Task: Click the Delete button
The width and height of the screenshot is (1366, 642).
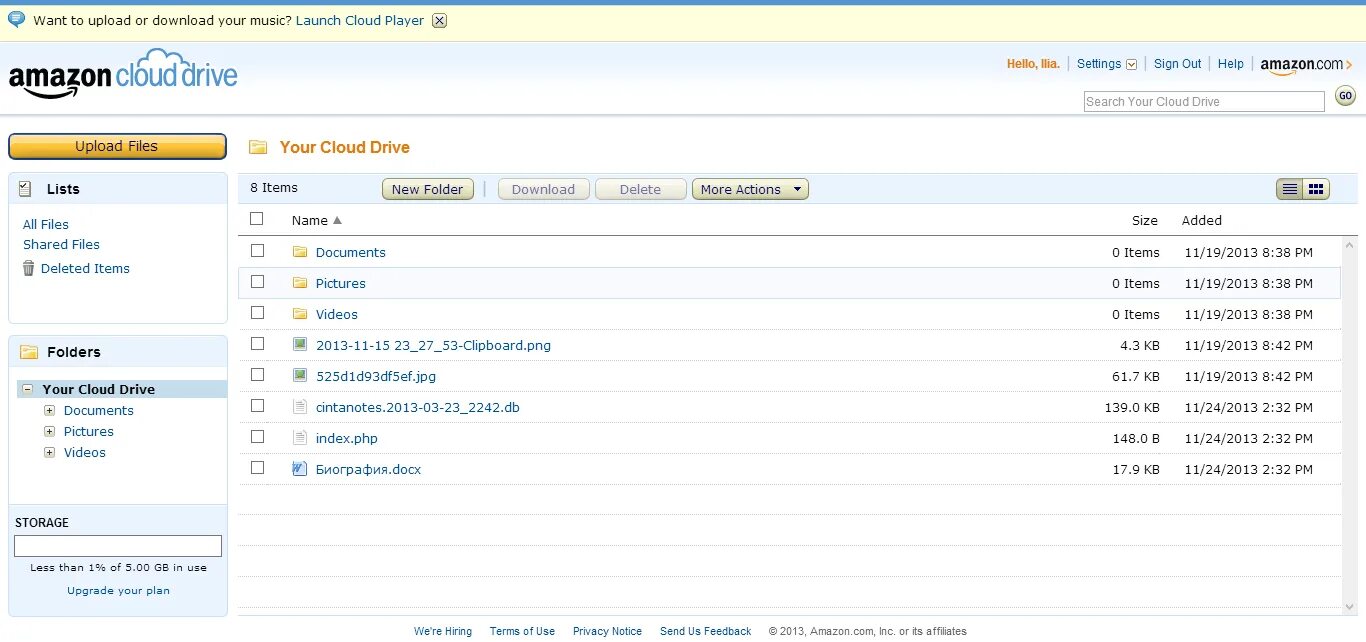Action: pyautogui.click(x=641, y=189)
